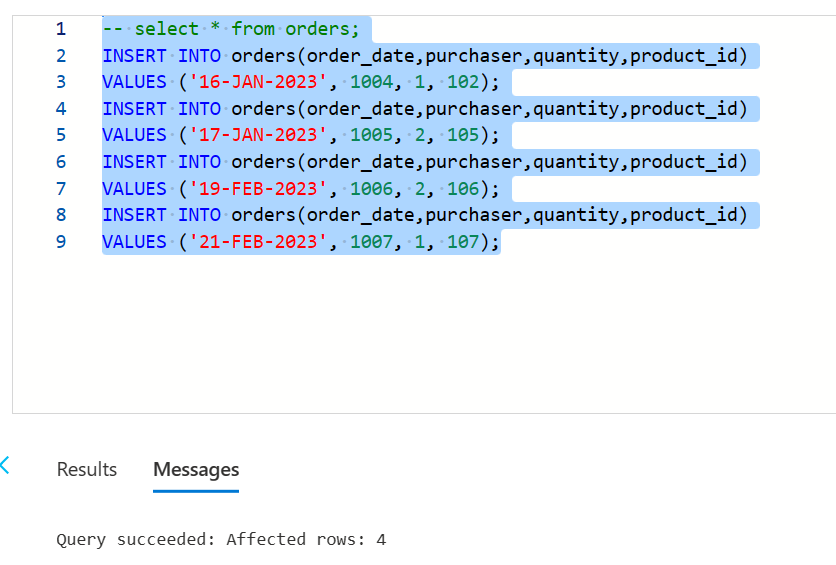Click the product id value 105

point(463,135)
